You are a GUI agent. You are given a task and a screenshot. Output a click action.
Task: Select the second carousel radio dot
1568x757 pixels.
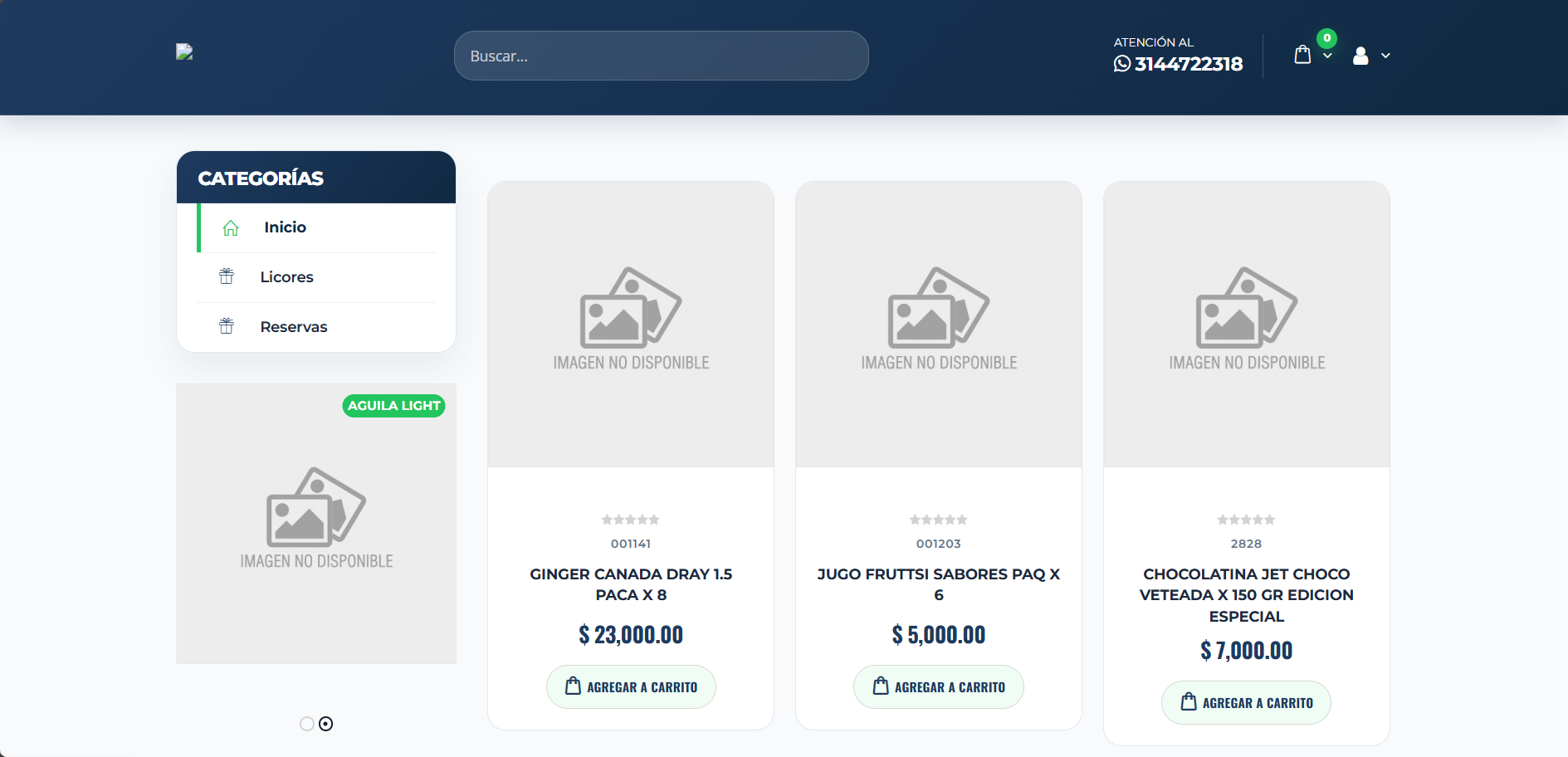click(325, 723)
